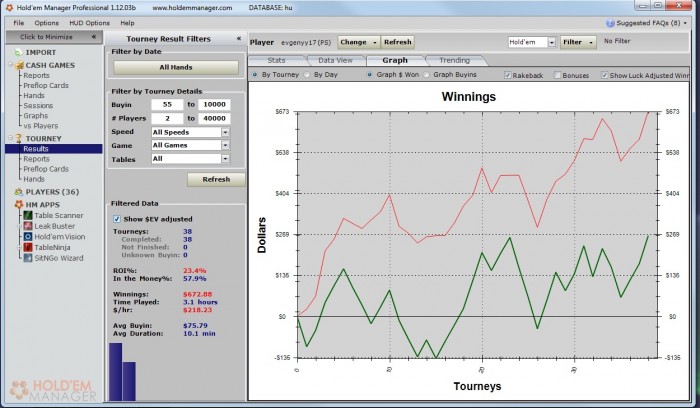
Task: Collapse the CASH GAMES tree node
Action: (x=10, y=65)
